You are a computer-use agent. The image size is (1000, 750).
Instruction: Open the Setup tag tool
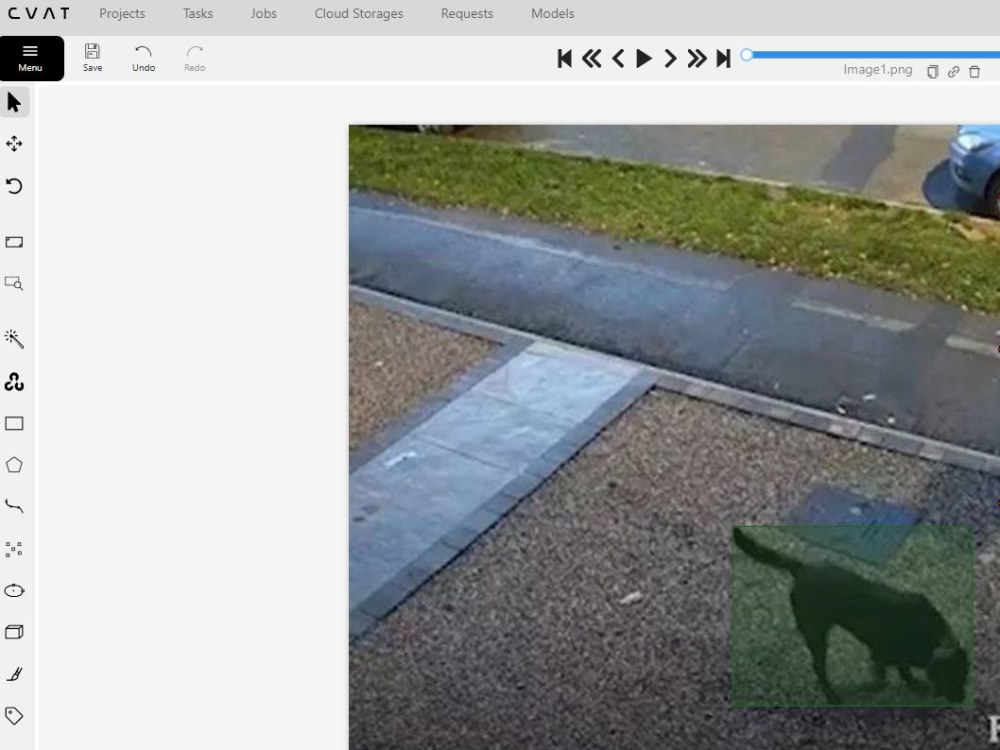[x=14, y=716]
